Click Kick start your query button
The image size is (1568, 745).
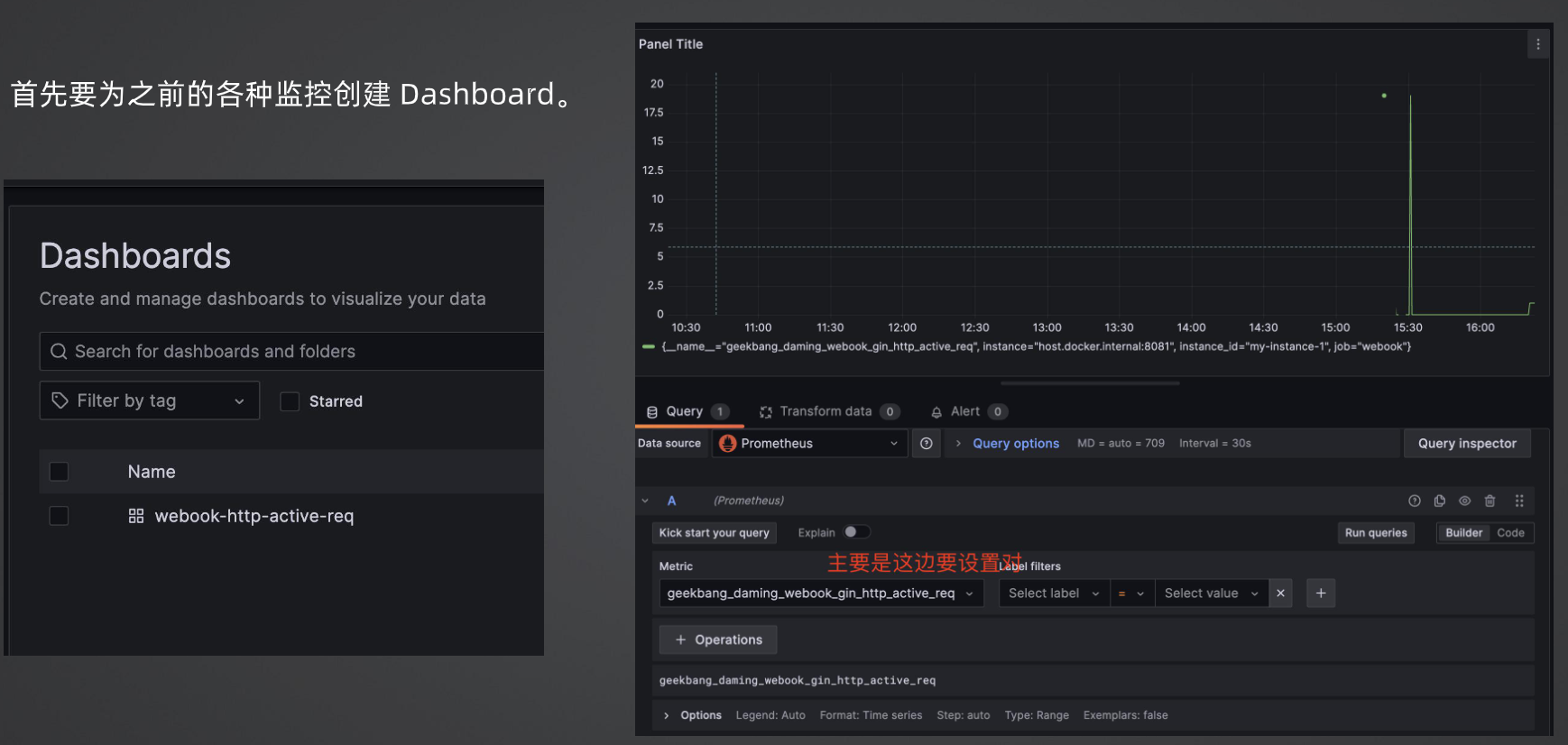coord(714,533)
